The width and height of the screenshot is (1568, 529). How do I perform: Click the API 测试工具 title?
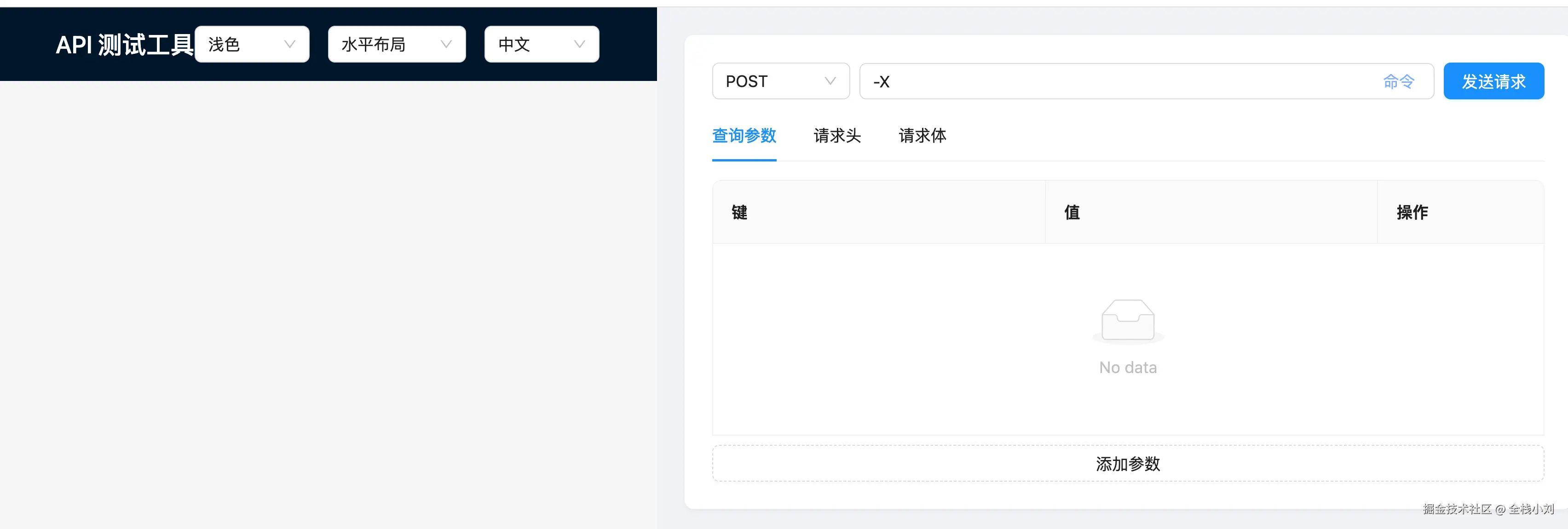click(x=124, y=45)
